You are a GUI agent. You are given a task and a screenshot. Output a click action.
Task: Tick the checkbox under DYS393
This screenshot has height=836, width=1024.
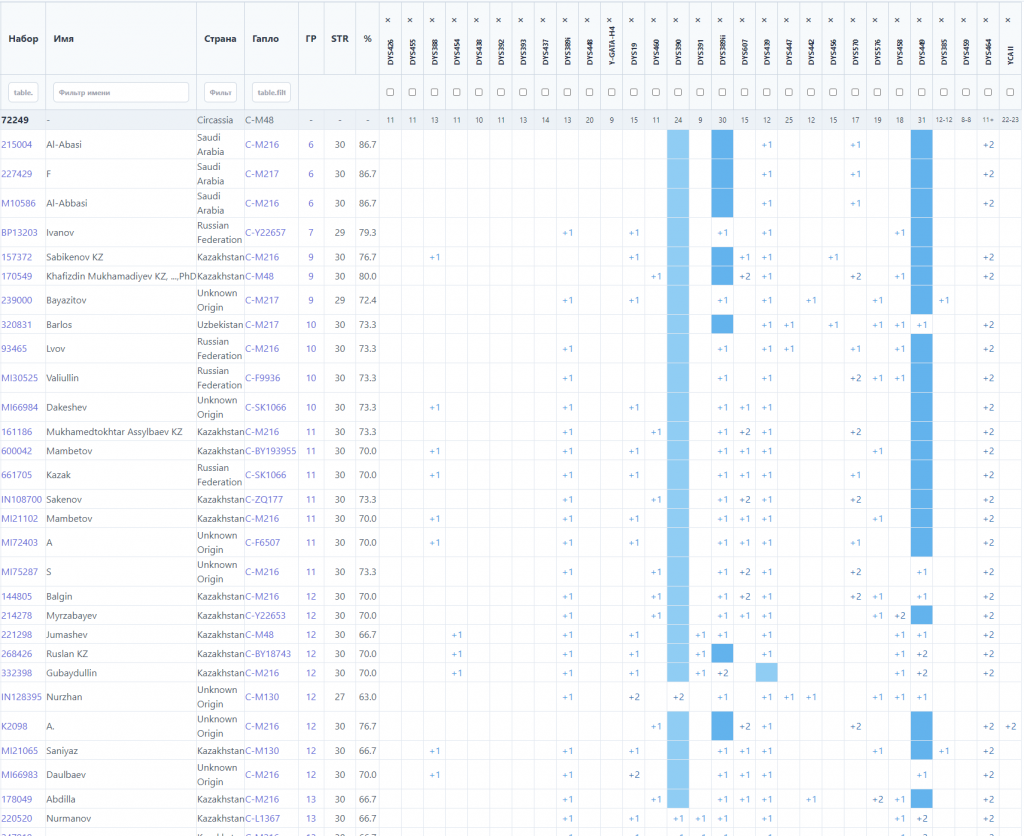click(x=523, y=92)
